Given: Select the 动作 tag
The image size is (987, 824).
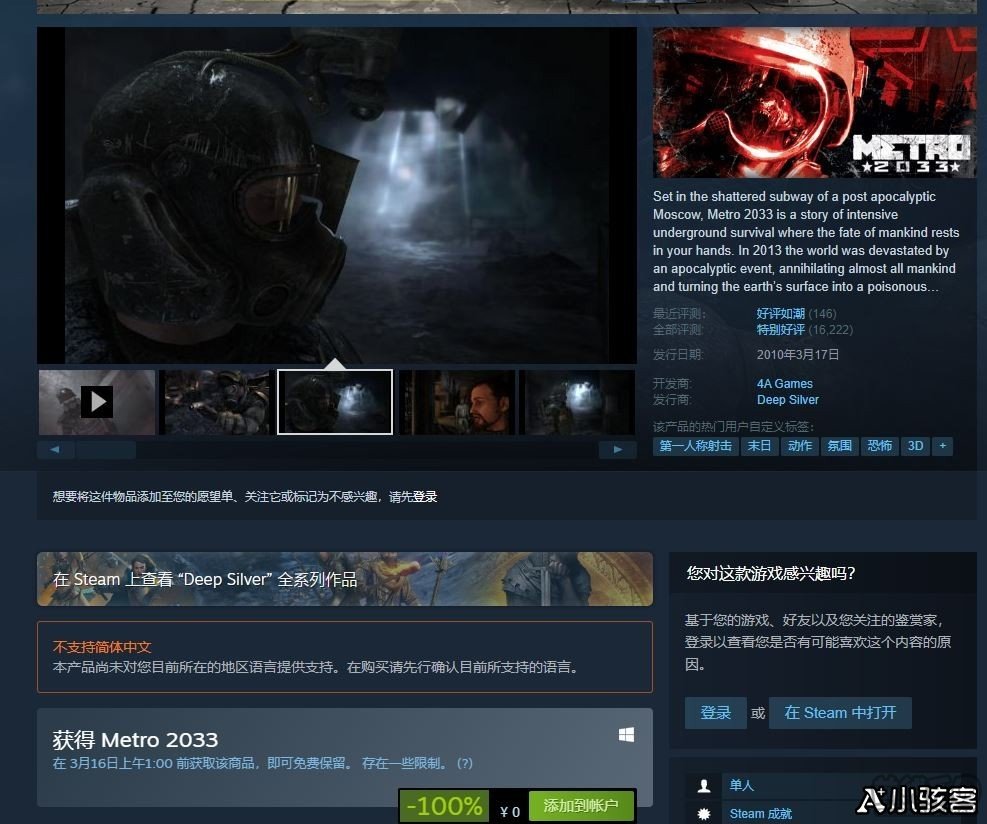Looking at the screenshot, I should (x=799, y=446).
